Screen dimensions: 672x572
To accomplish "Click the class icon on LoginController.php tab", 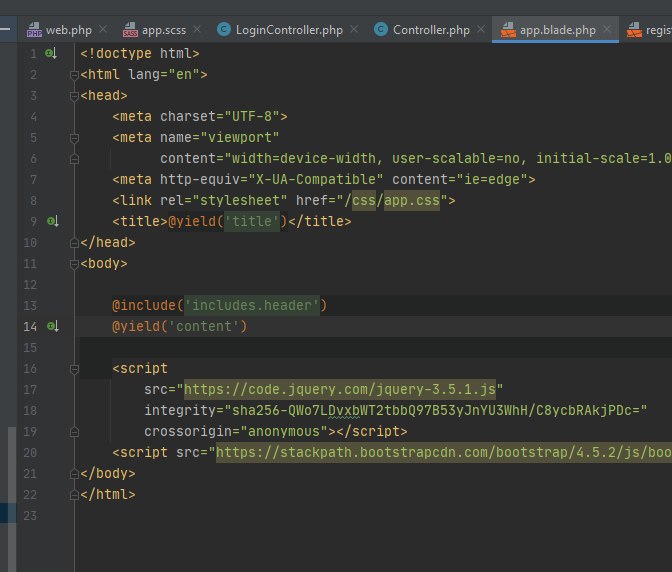I will coord(224,29).
